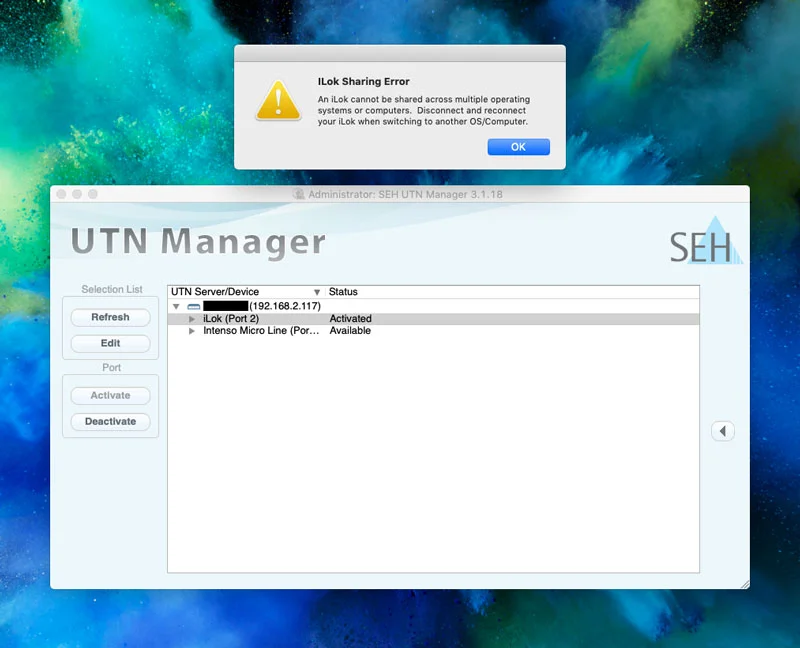Click the UTN Server/Device column header
This screenshot has width=800, height=648.
[215, 292]
